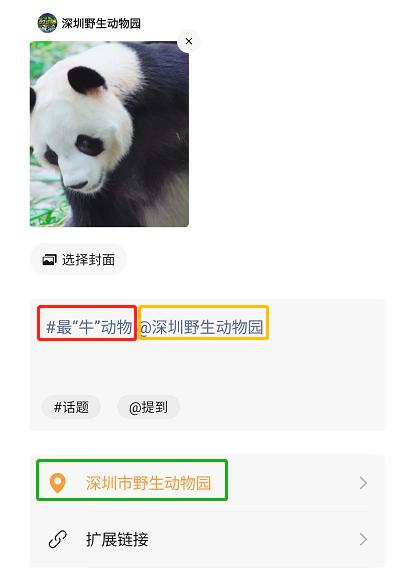Expand the 扩展链接 row chevron
Viewport: 410px width, 585px height.
pyautogui.click(x=363, y=539)
